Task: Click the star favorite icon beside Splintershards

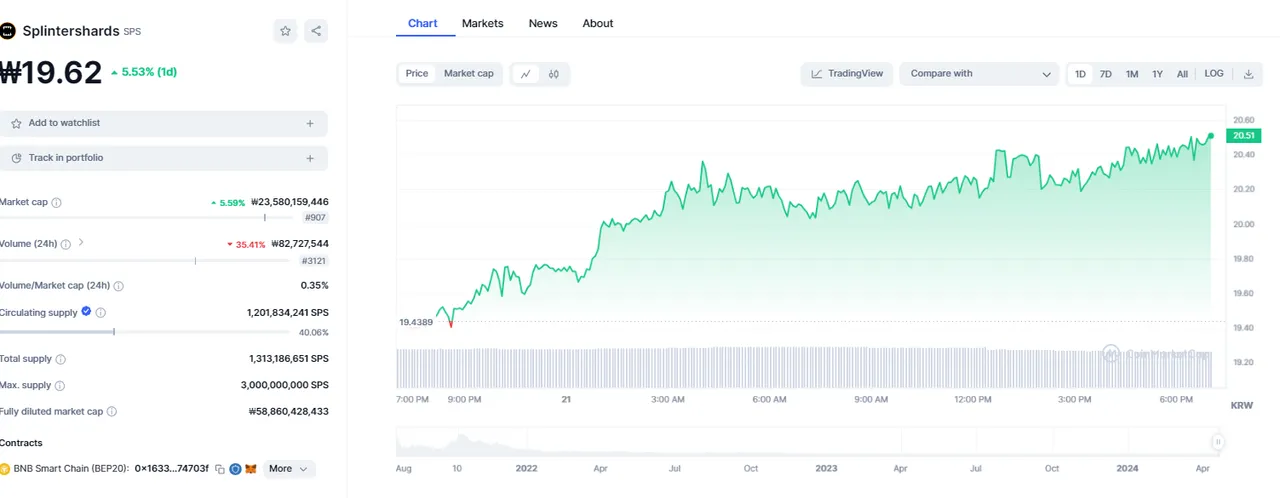Action: [285, 31]
